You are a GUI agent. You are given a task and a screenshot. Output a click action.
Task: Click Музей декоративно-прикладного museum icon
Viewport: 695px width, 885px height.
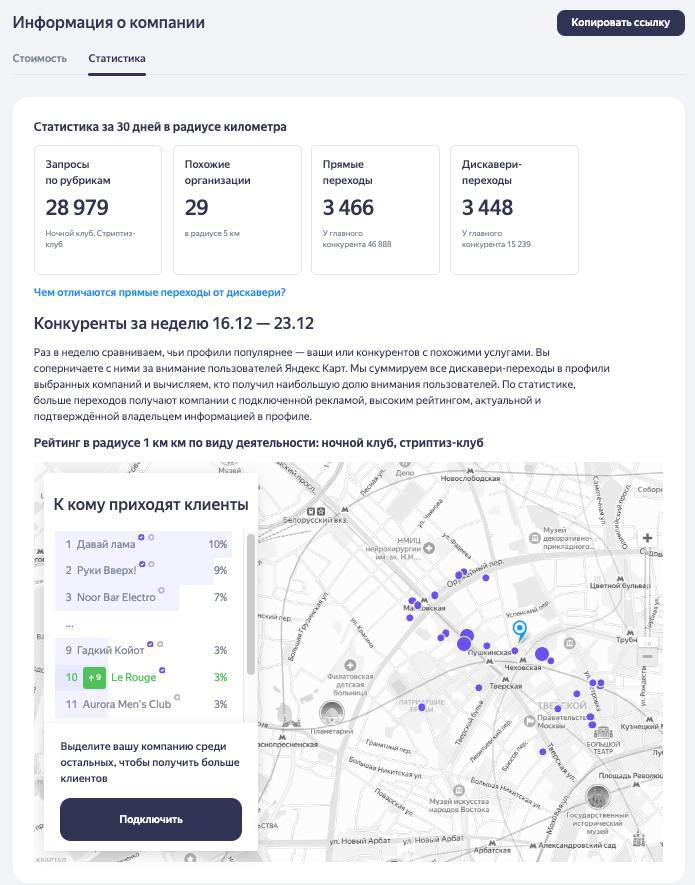click(x=535, y=538)
